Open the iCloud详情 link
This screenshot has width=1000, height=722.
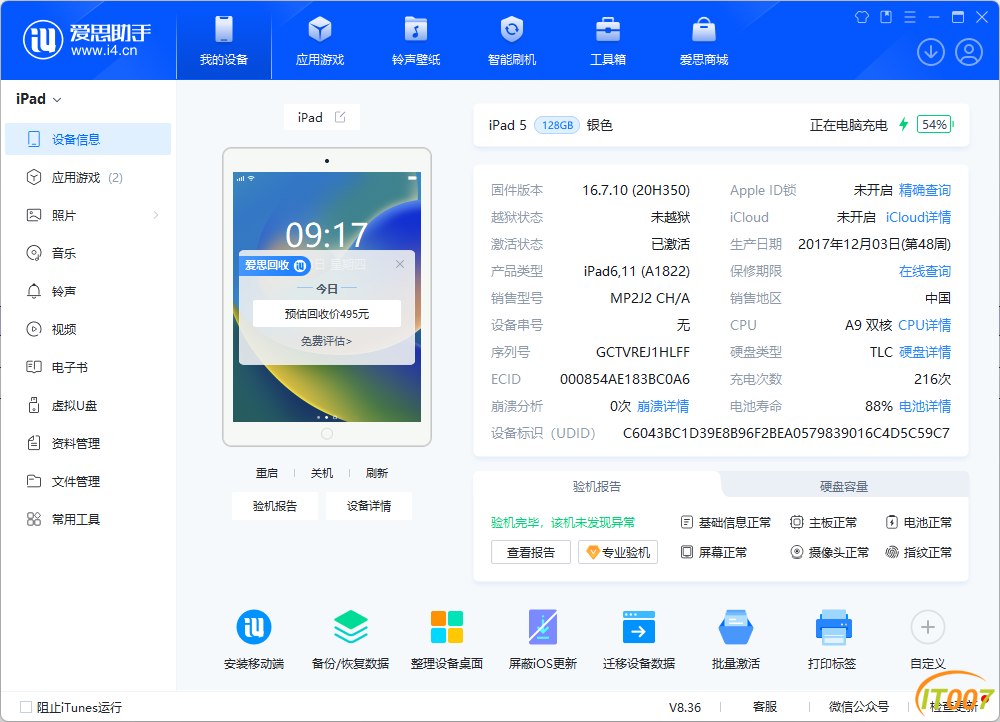[918, 217]
